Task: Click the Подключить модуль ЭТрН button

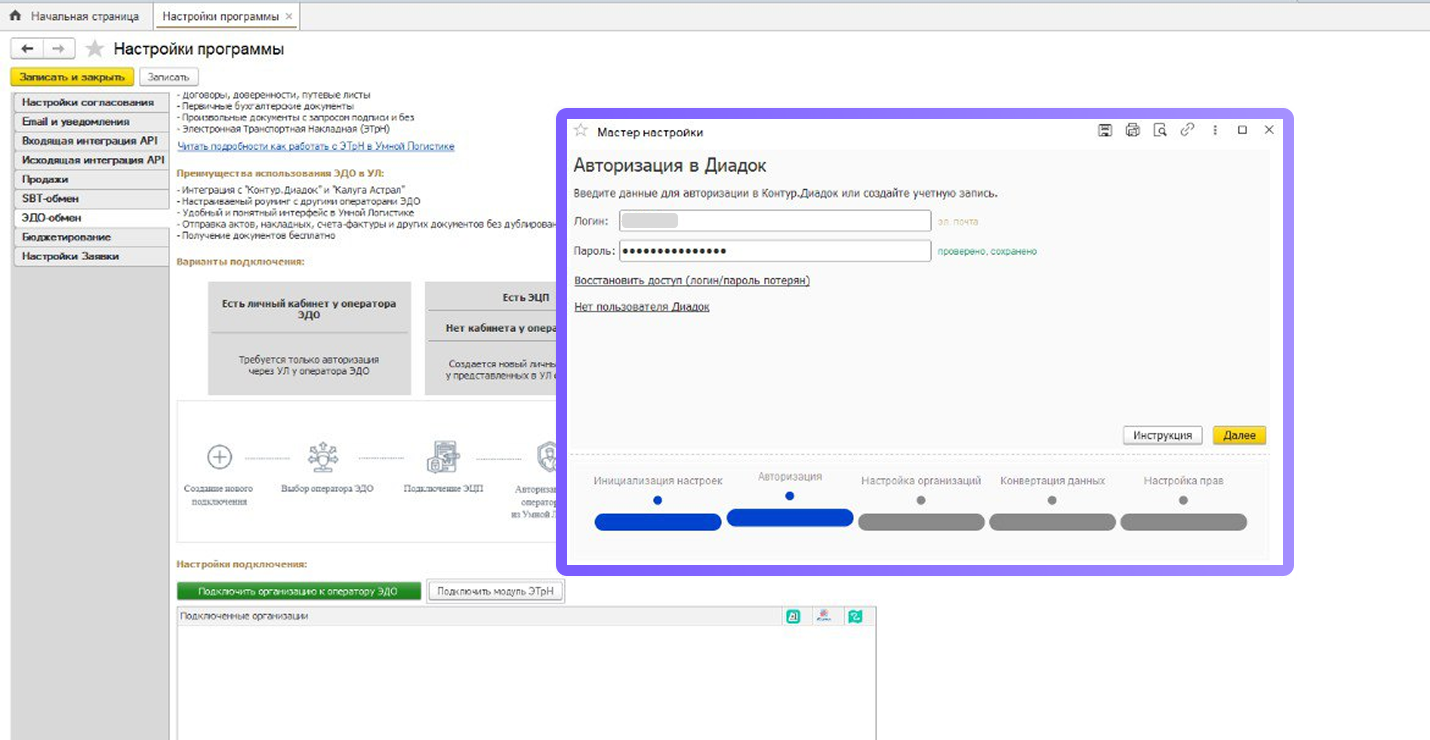Action: [496, 591]
